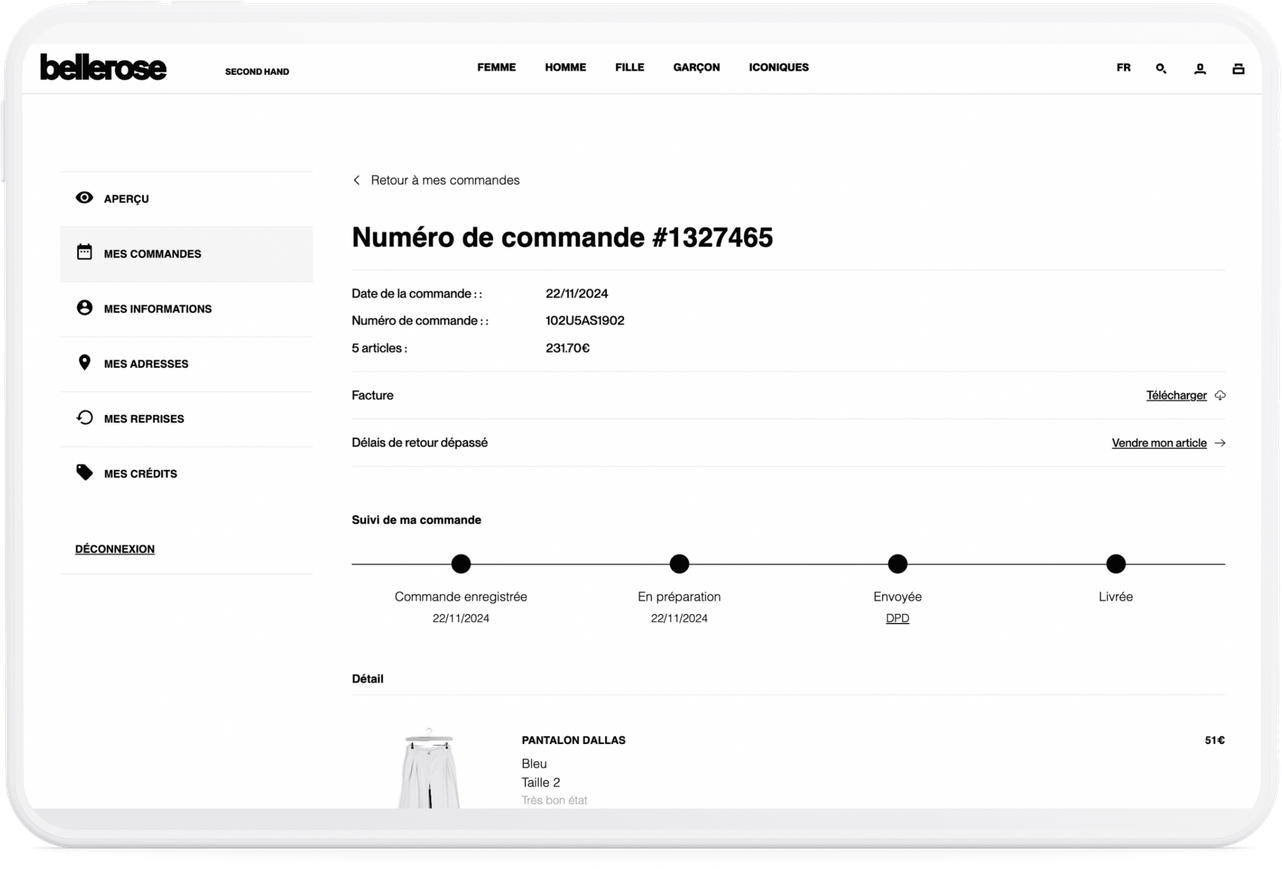Image resolution: width=1282 pixels, height=869 pixels.
Task: Click the Vendre mon article link
Action: pos(1159,443)
